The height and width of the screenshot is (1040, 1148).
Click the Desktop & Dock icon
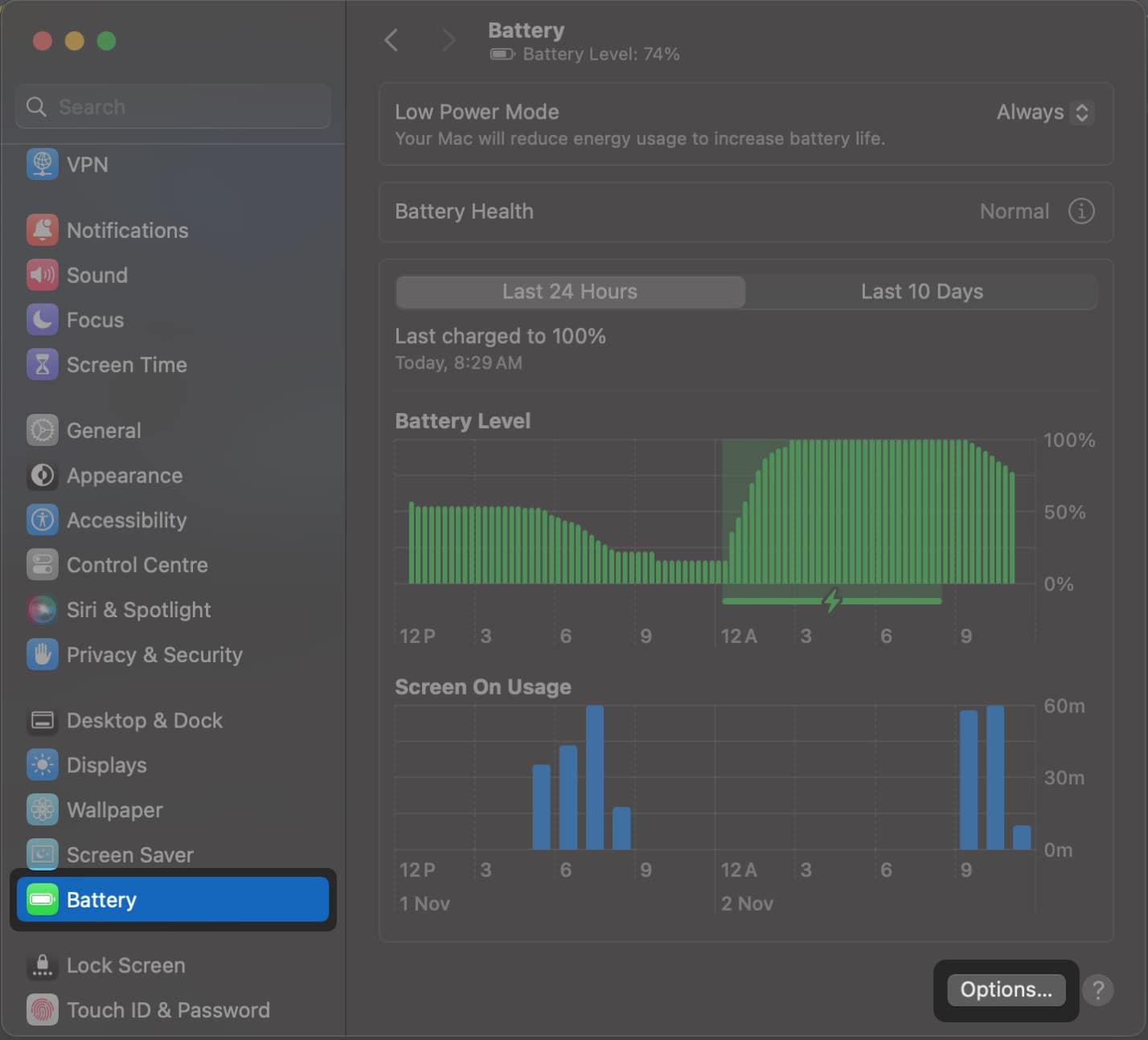coord(43,721)
